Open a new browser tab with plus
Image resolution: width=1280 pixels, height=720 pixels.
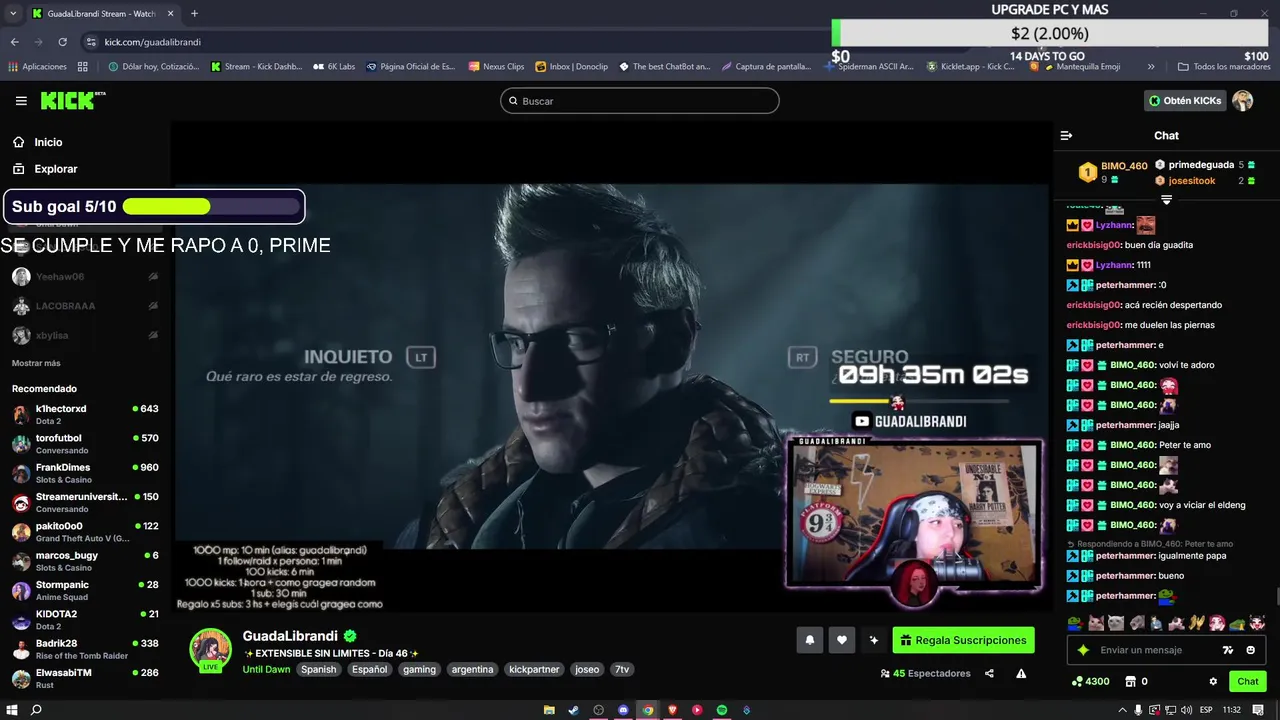click(194, 14)
